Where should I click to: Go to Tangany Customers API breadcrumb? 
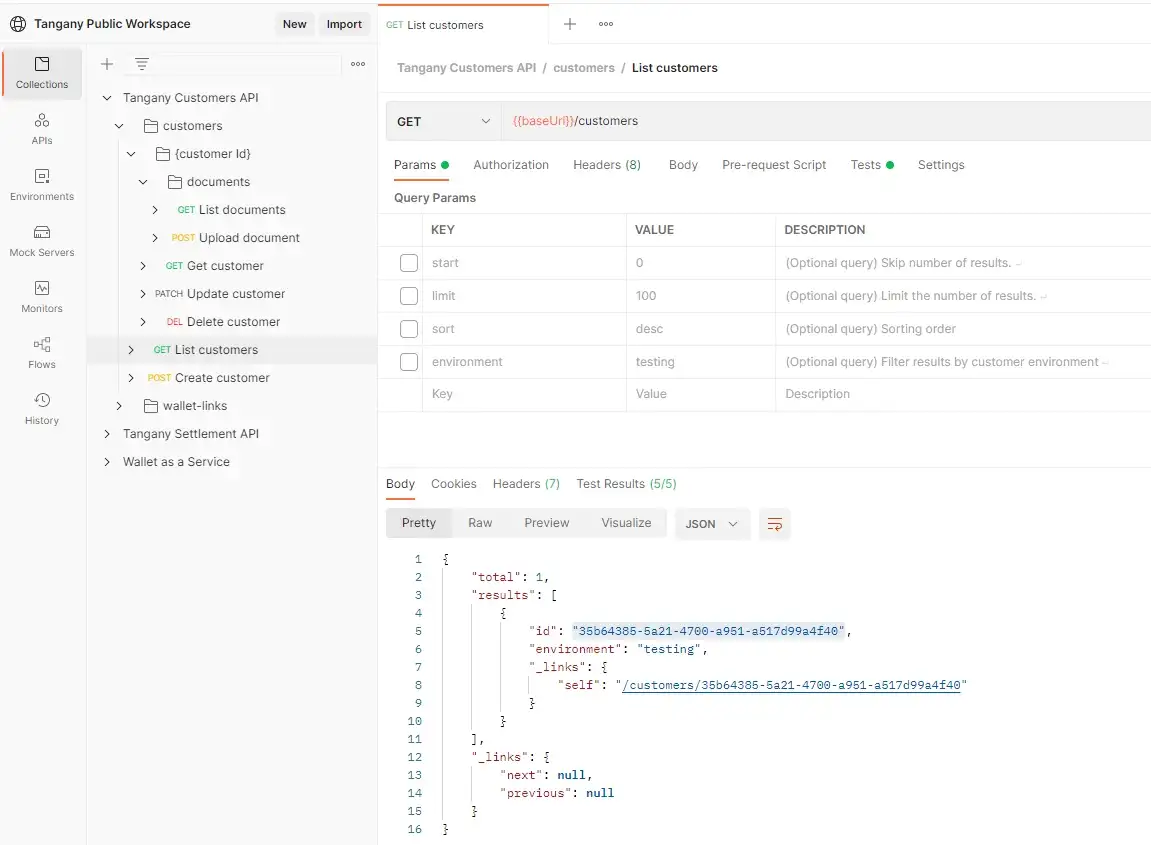466,68
